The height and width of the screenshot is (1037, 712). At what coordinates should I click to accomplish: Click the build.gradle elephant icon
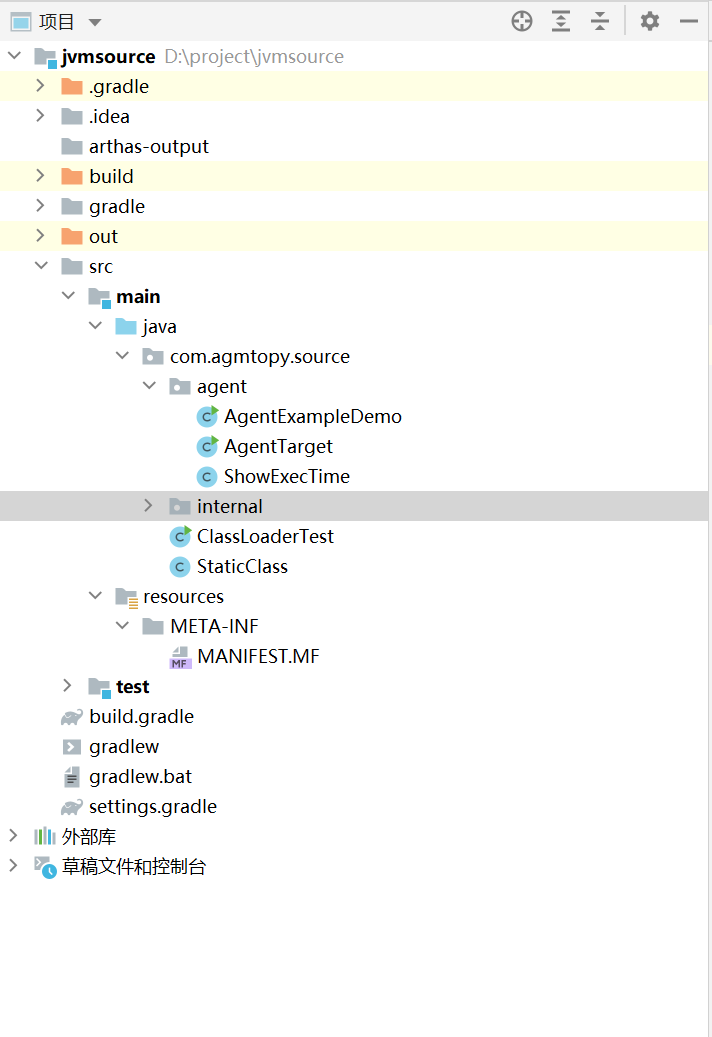[72, 717]
